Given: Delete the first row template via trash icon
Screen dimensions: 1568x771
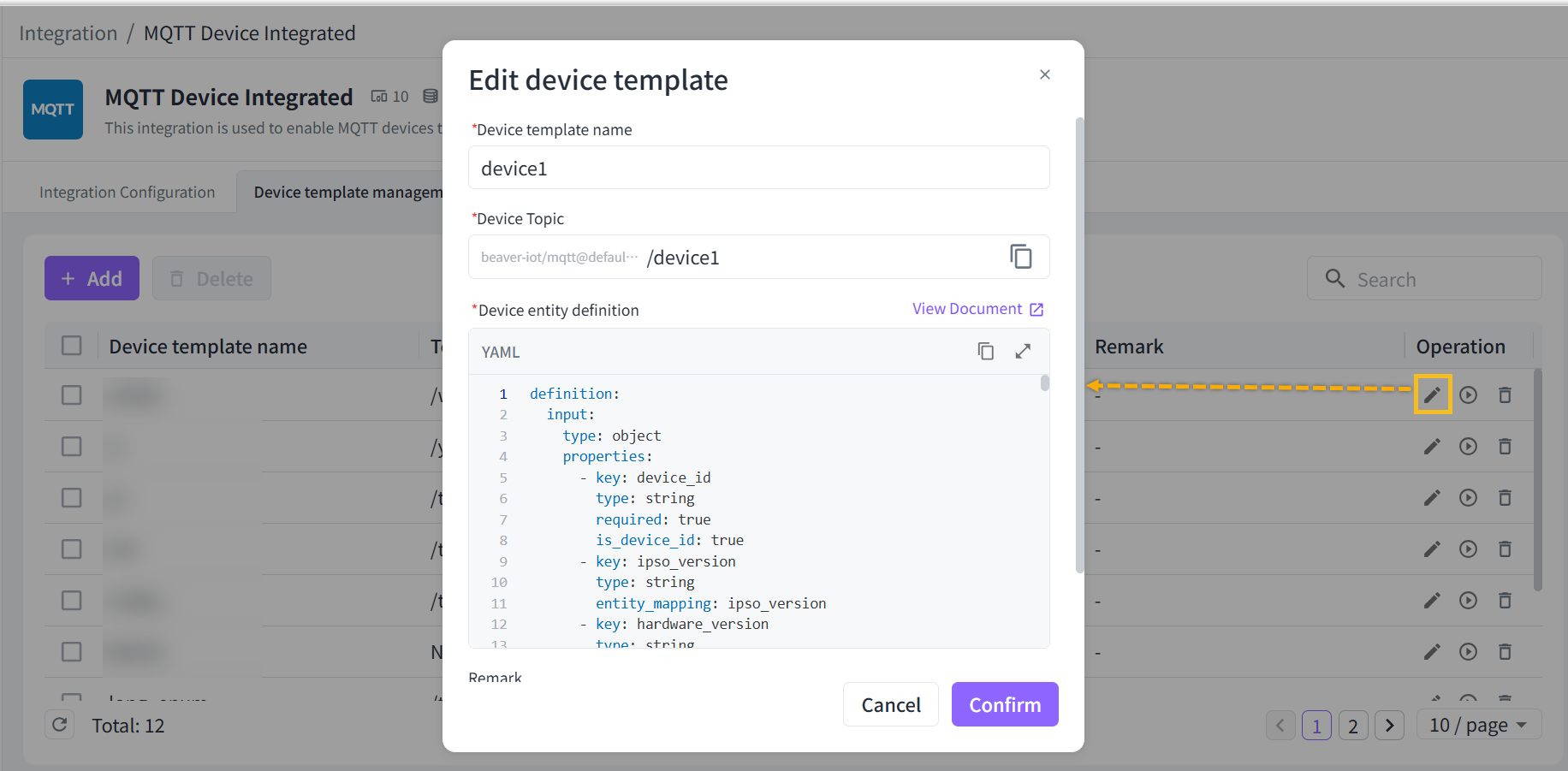Looking at the screenshot, I should [x=1505, y=394].
